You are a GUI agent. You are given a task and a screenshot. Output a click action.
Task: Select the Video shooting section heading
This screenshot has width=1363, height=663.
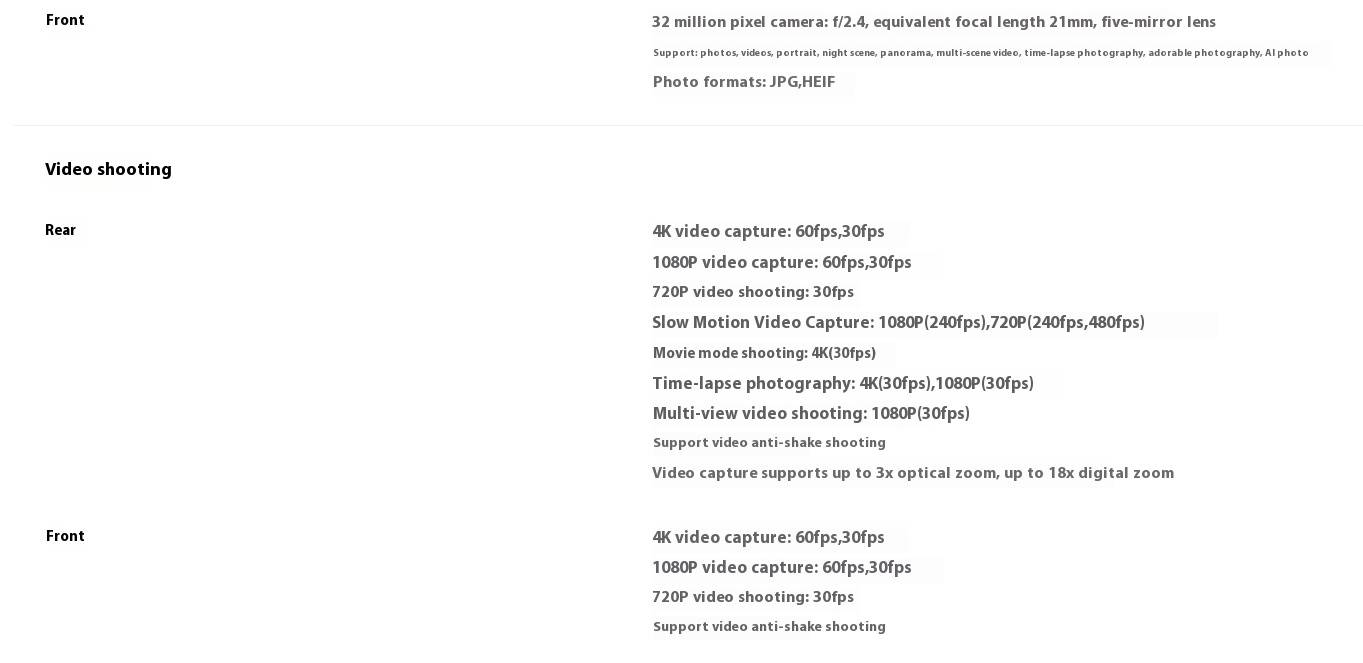tap(108, 169)
